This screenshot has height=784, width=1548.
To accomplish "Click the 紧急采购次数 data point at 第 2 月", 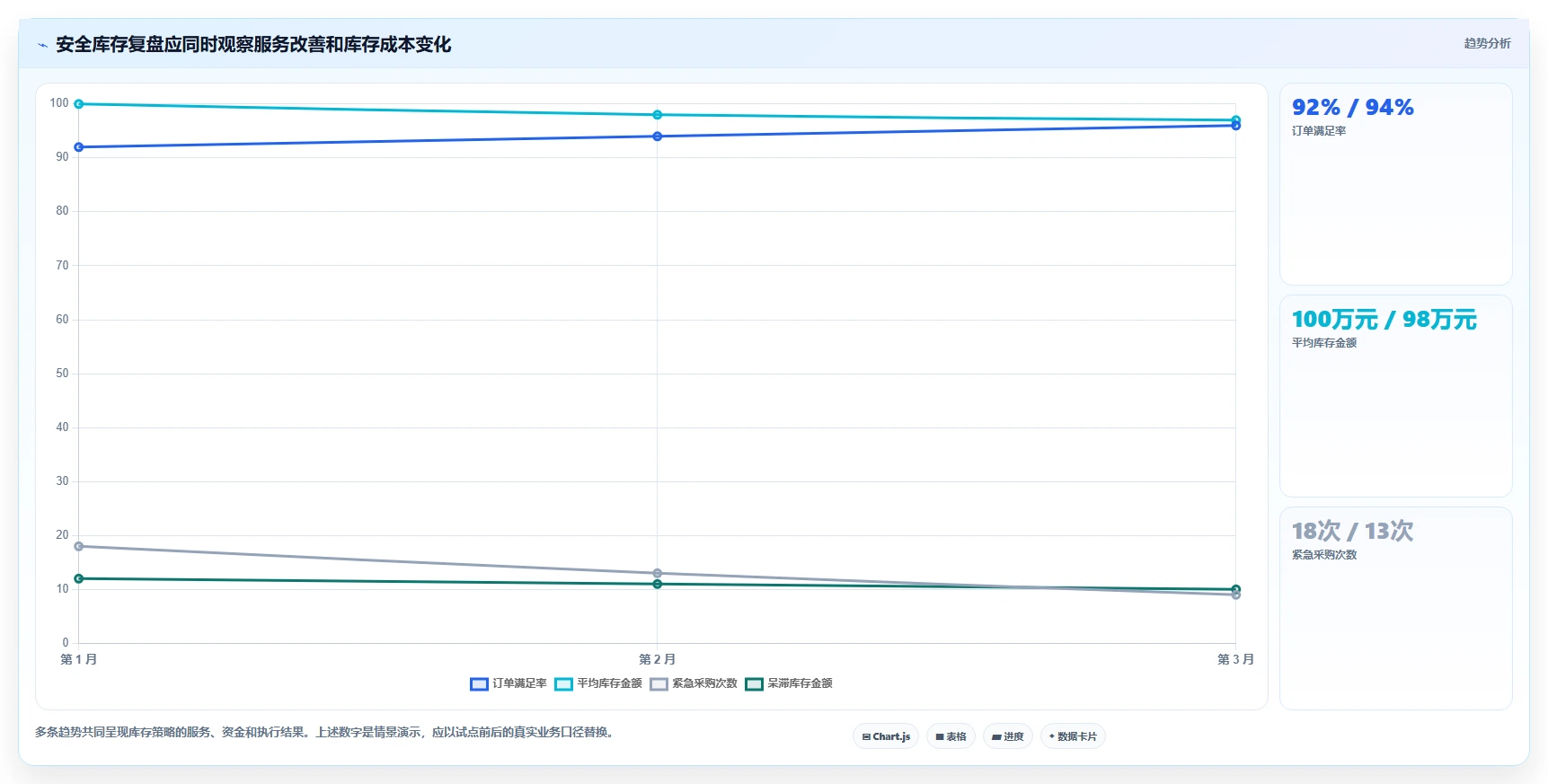I will pyautogui.click(x=658, y=573).
